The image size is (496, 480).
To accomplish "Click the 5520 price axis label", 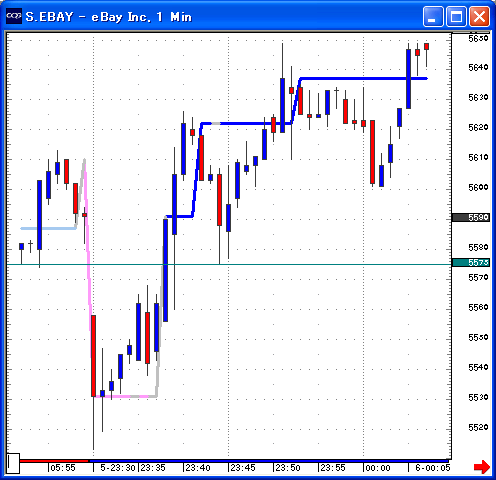I will [x=478, y=428].
